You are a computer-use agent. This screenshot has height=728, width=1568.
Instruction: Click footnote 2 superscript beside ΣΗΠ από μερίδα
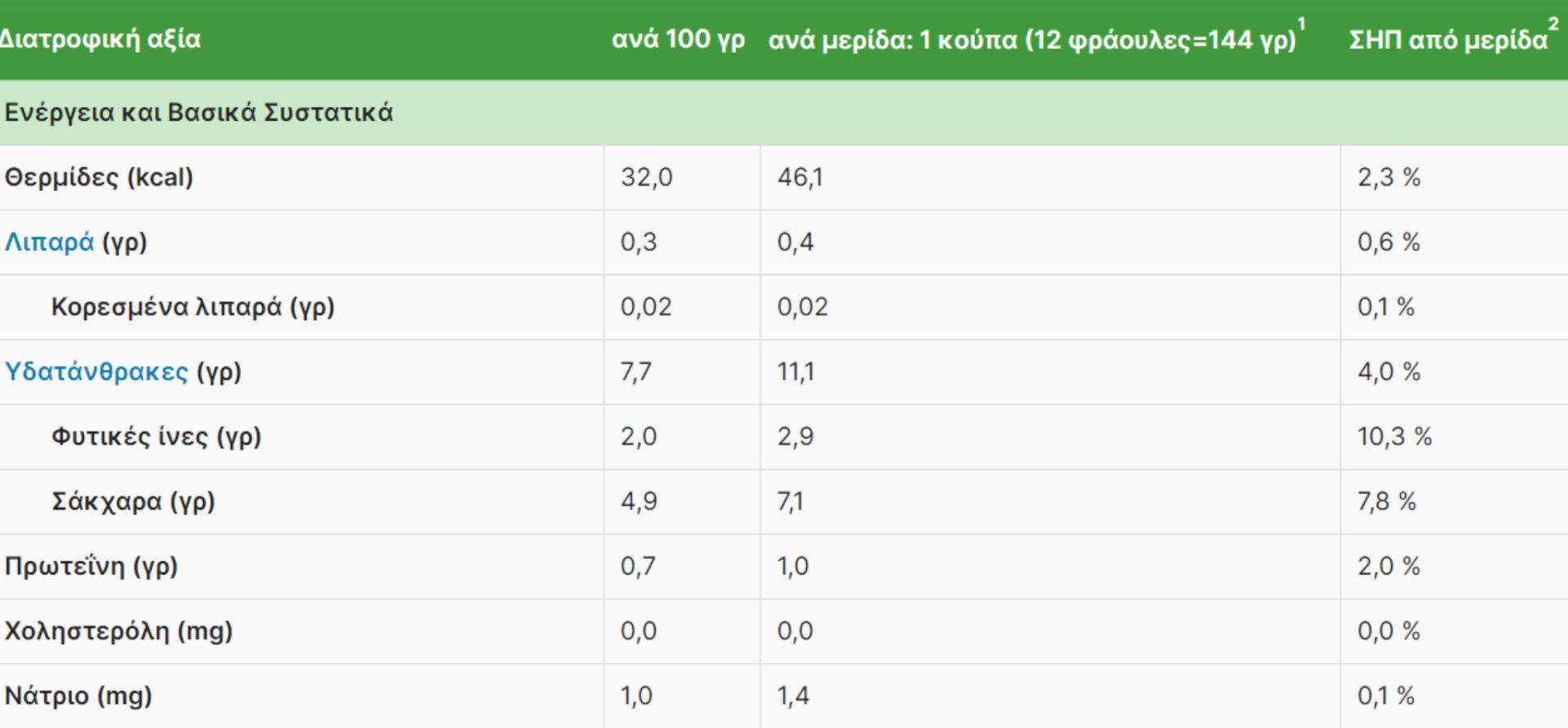[x=1553, y=24]
